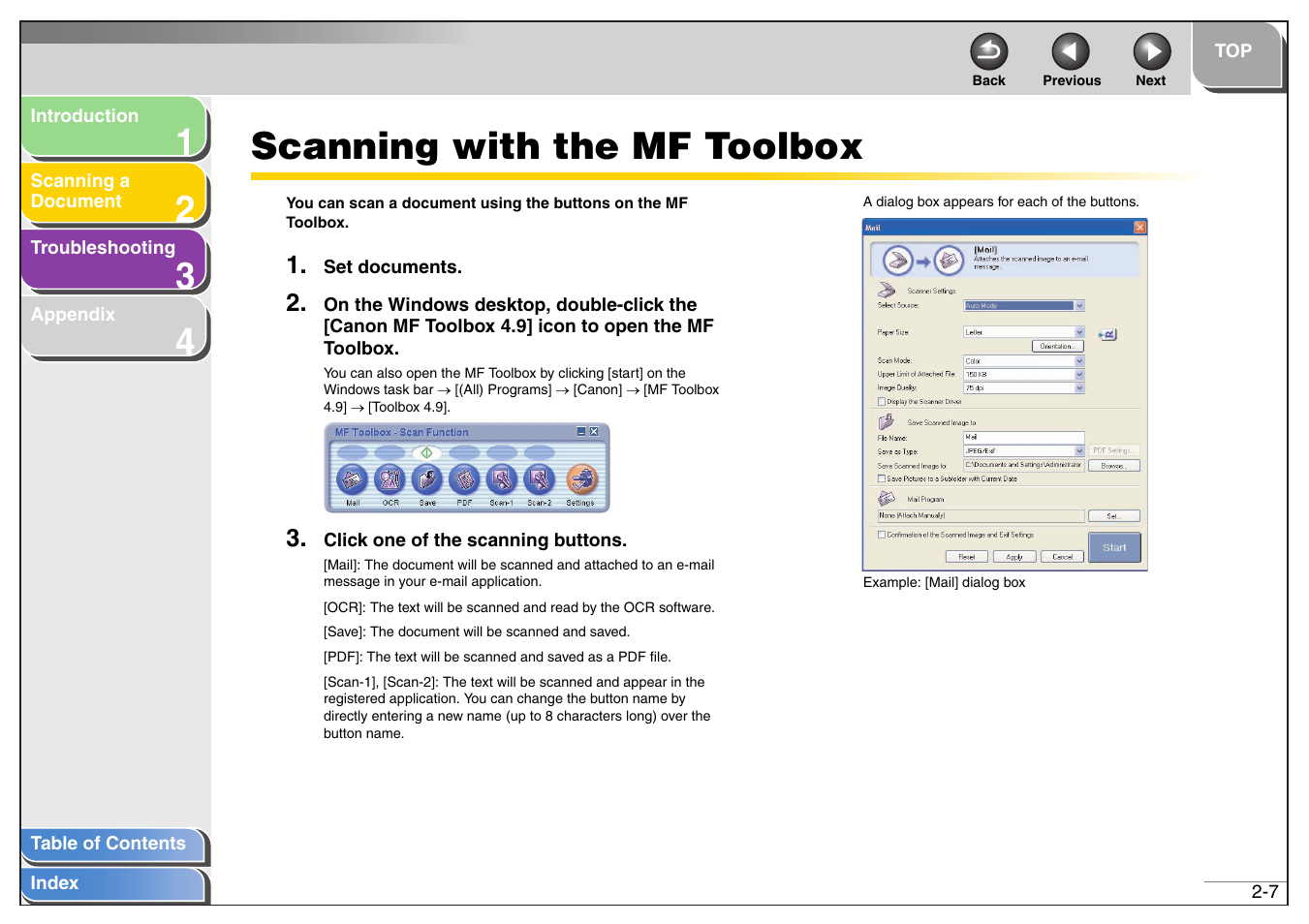Click the Scan-2 button in MF Toolbox
The image size is (1309, 924).
tap(539, 478)
